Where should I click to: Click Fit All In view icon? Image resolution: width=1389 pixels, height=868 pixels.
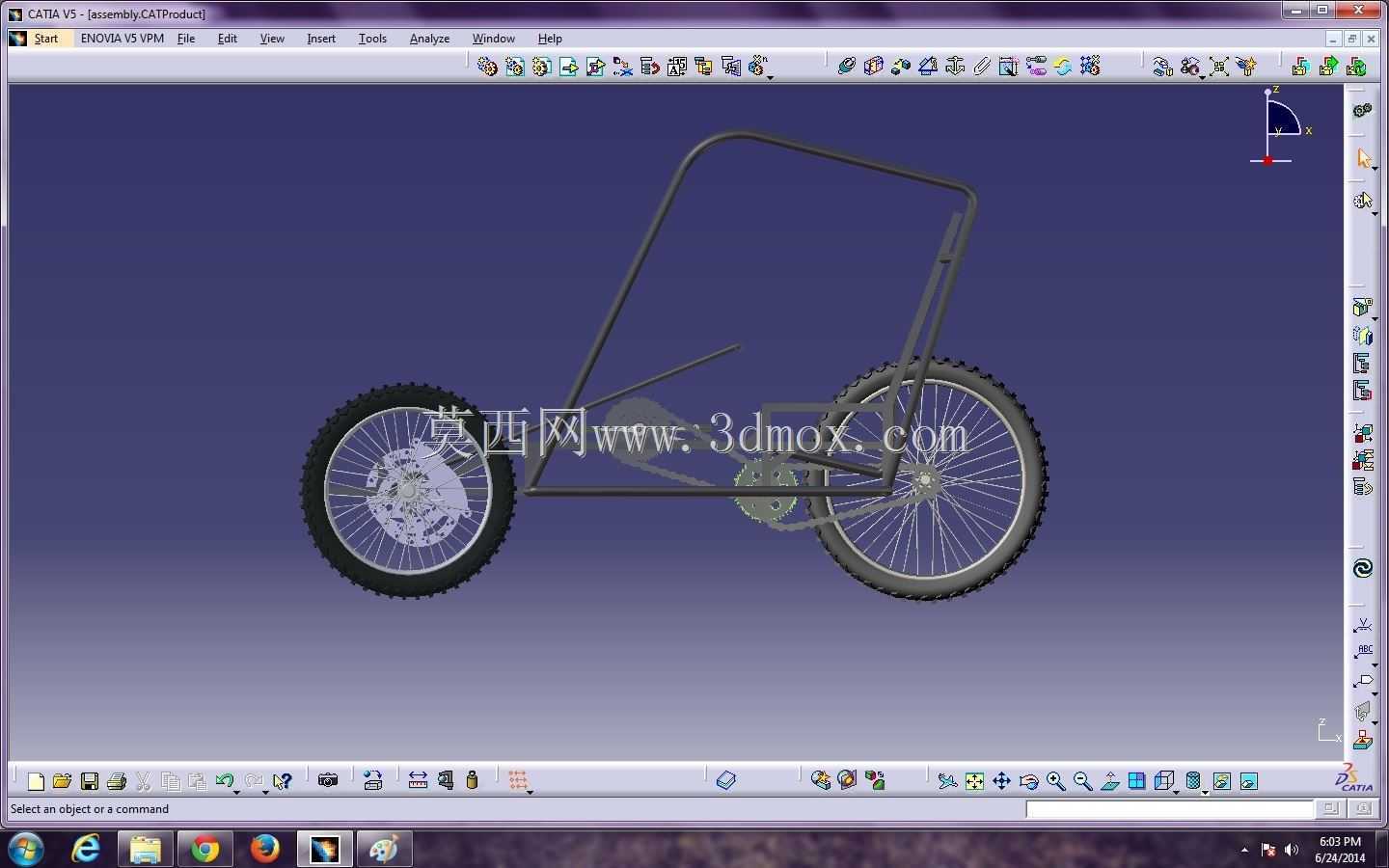click(974, 780)
